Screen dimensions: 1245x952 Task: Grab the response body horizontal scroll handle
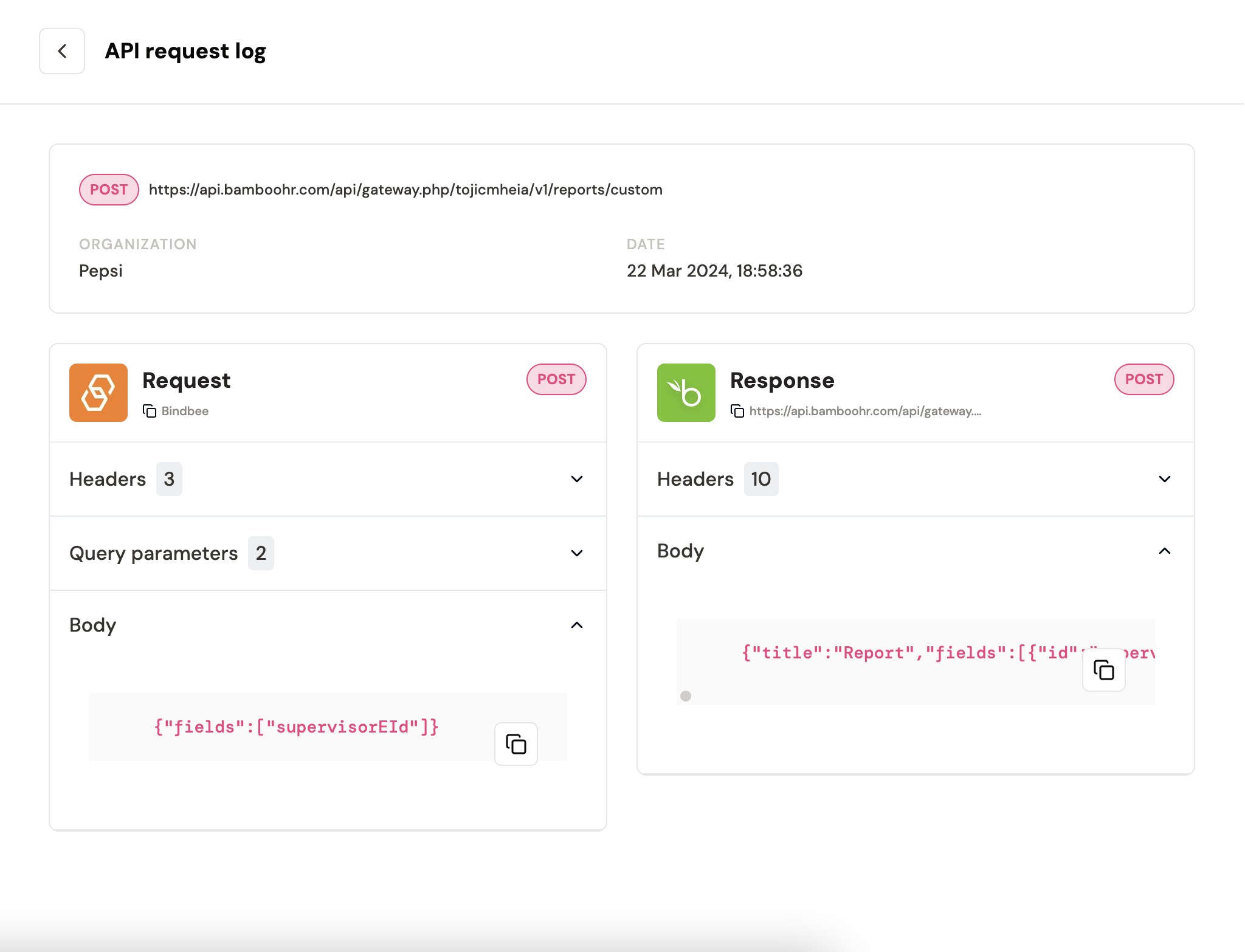click(686, 696)
